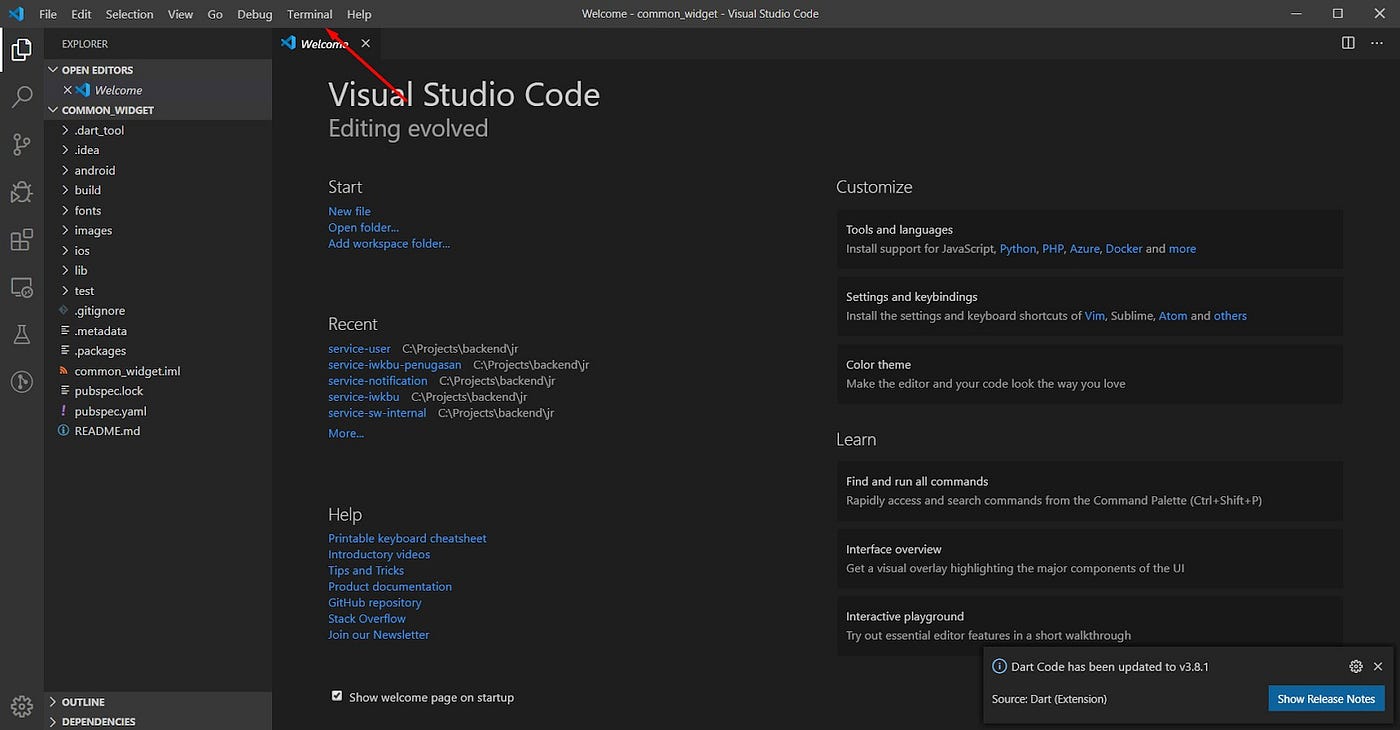
Task: Click the More... link under Recent
Action: [x=346, y=433]
